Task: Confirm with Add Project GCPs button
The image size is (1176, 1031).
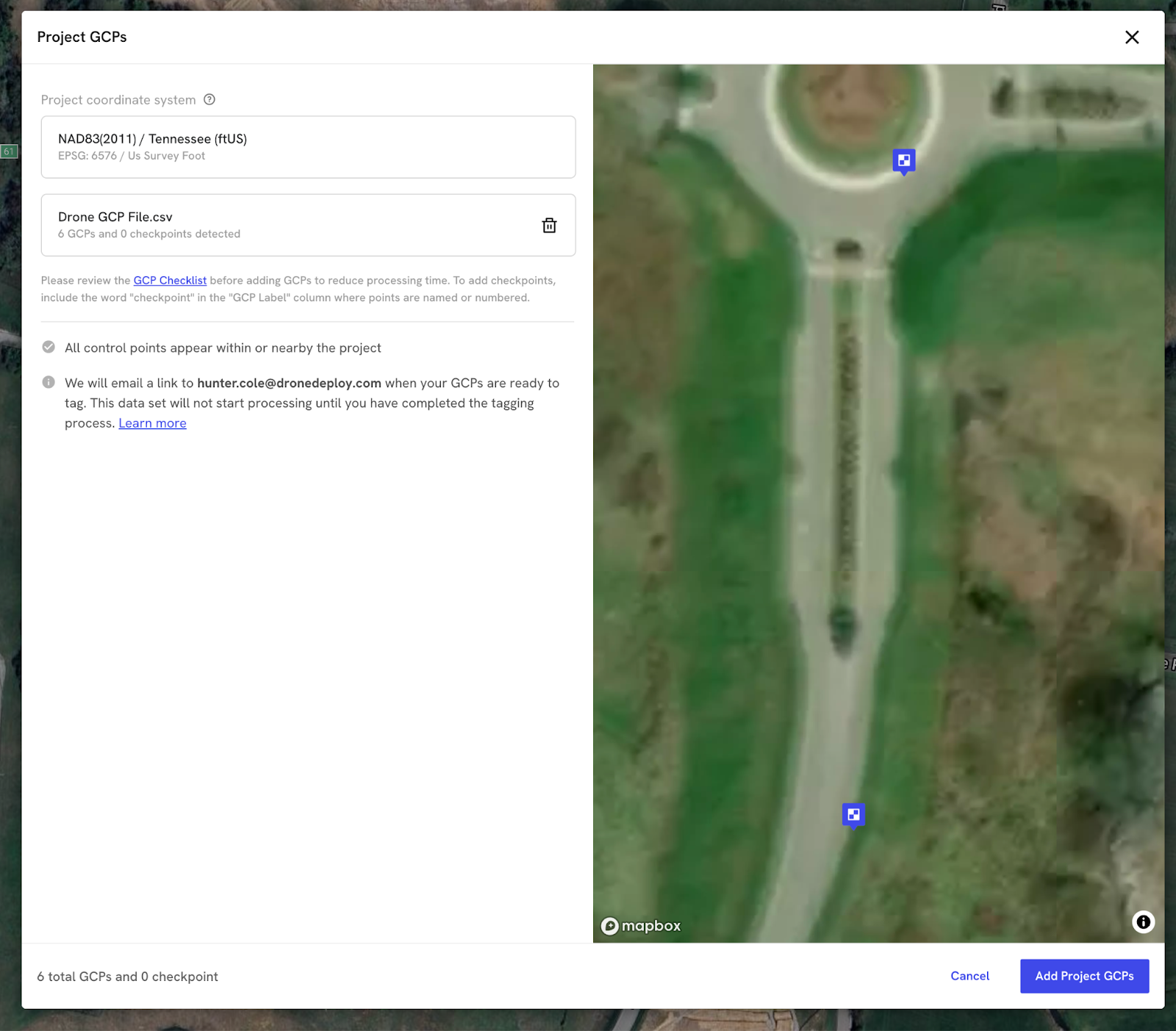Action: (1083, 976)
